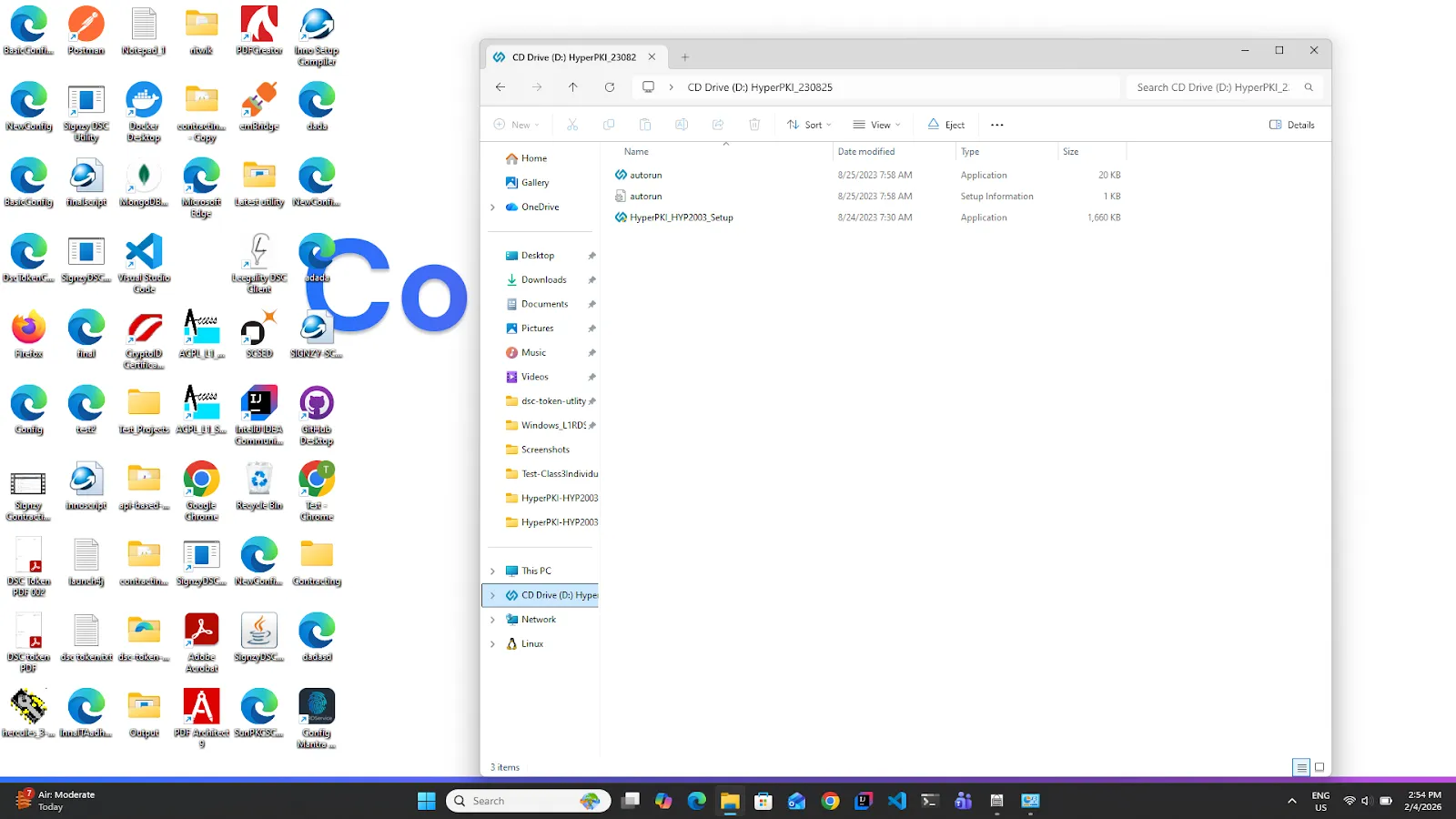Navigate up one folder level
The image size is (1456, 819).
572,87
